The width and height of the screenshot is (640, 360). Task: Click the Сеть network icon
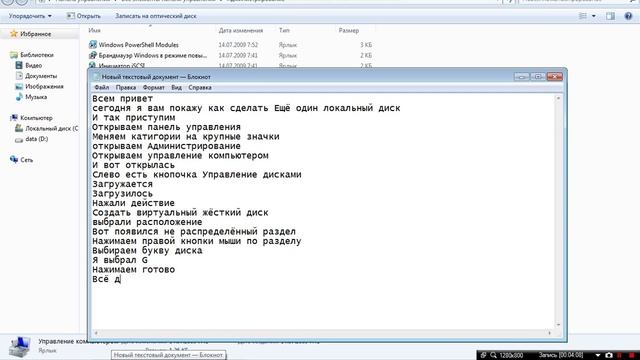point(14,159)
